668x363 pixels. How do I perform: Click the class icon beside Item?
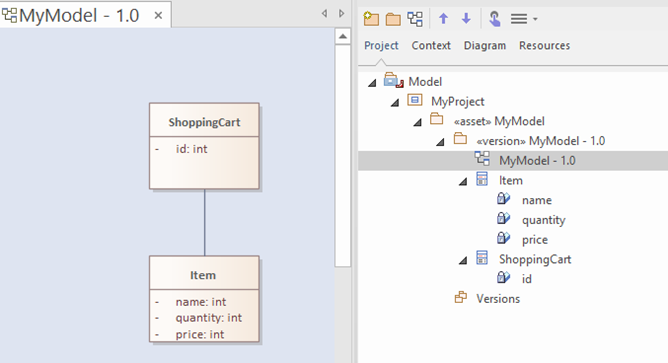click(x=482, y=179)
